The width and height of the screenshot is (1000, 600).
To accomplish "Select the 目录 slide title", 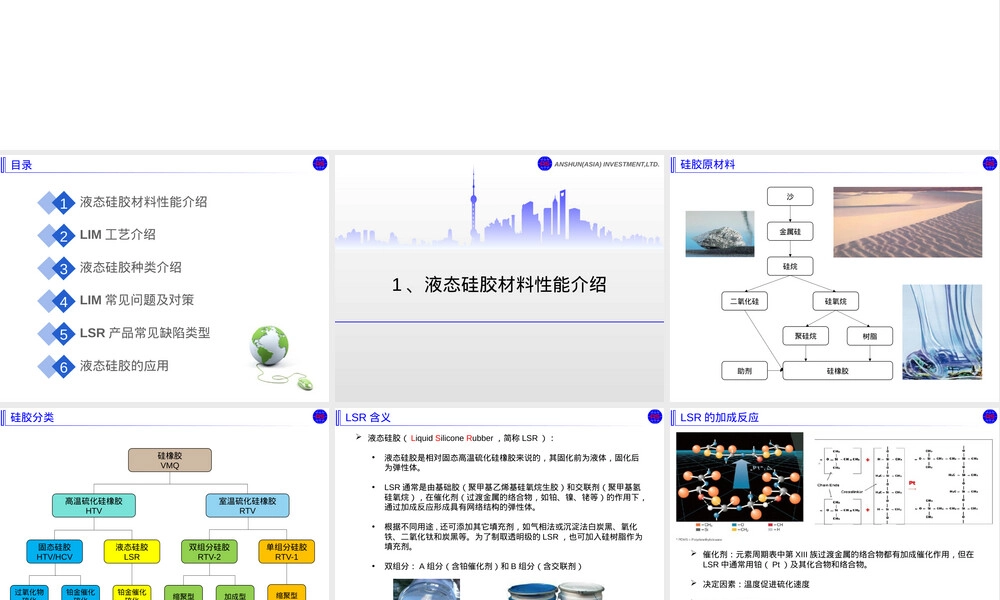I will tap(21, 165).
